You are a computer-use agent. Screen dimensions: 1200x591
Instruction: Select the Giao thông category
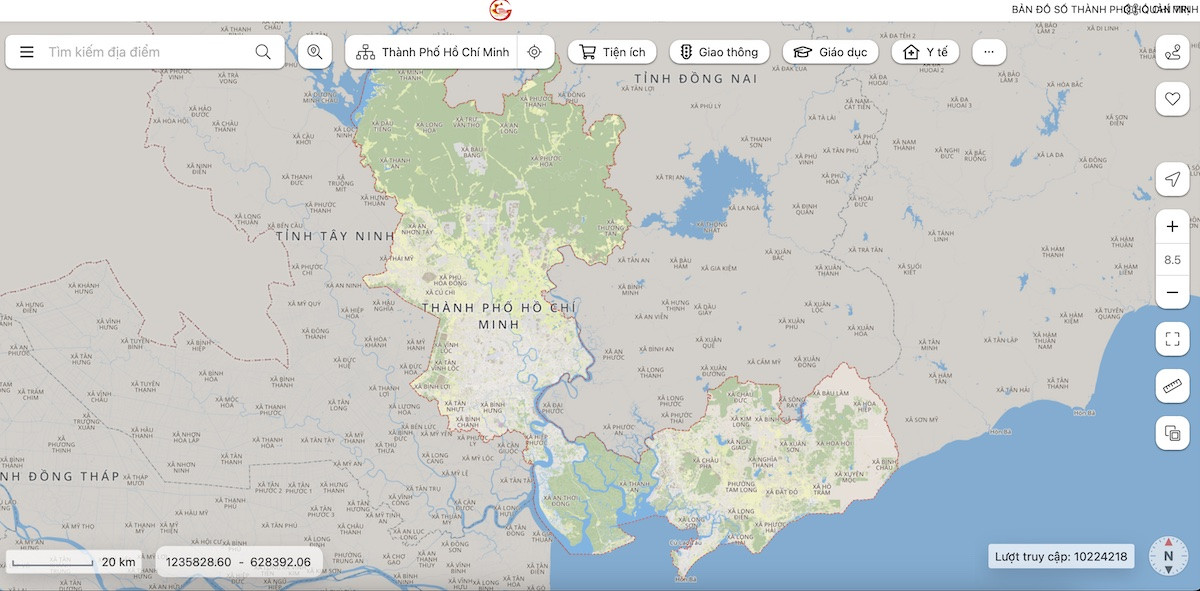point(719,52)
